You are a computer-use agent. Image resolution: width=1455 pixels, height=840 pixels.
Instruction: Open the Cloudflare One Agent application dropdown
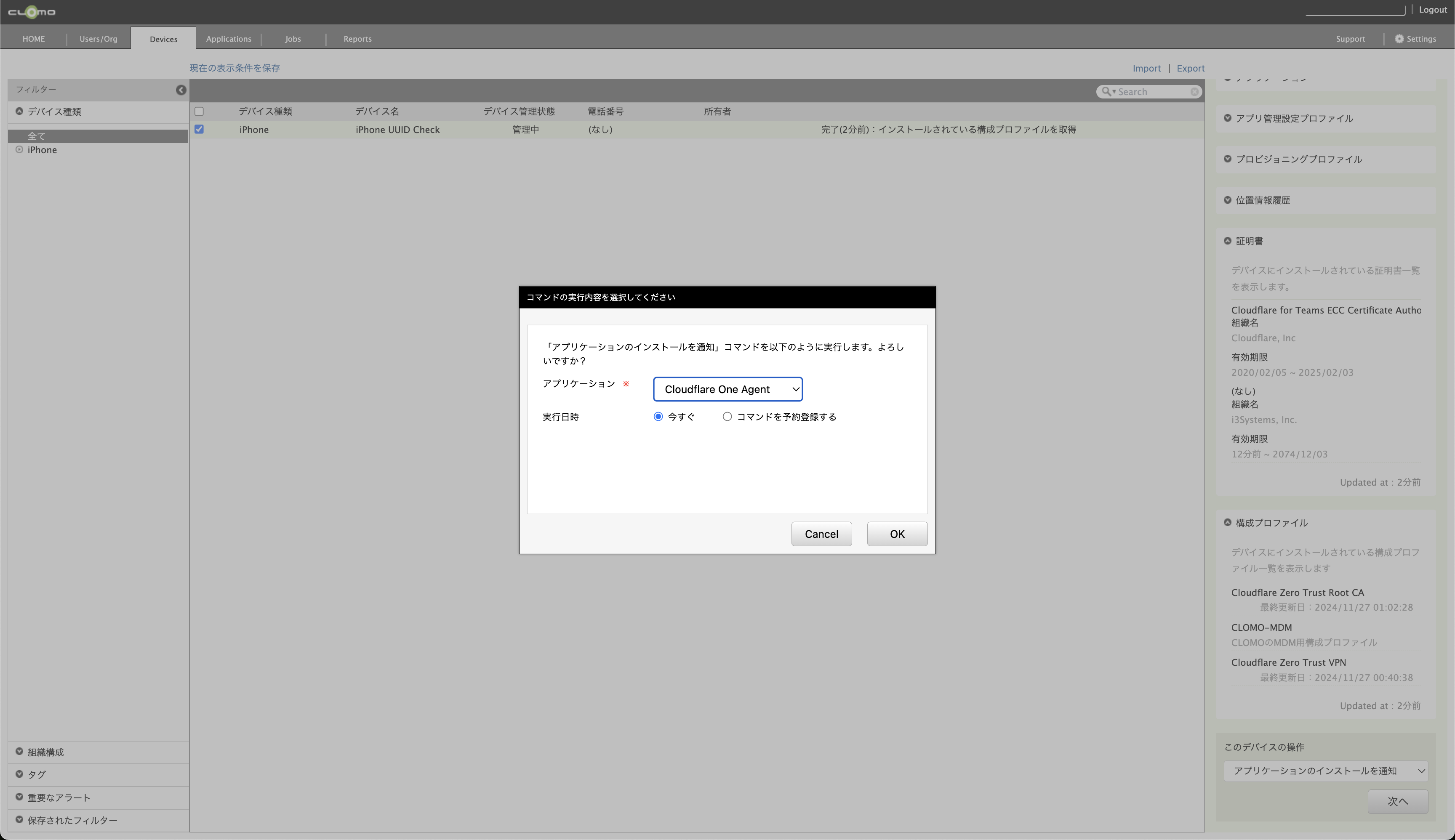click(x=727, y=389)
